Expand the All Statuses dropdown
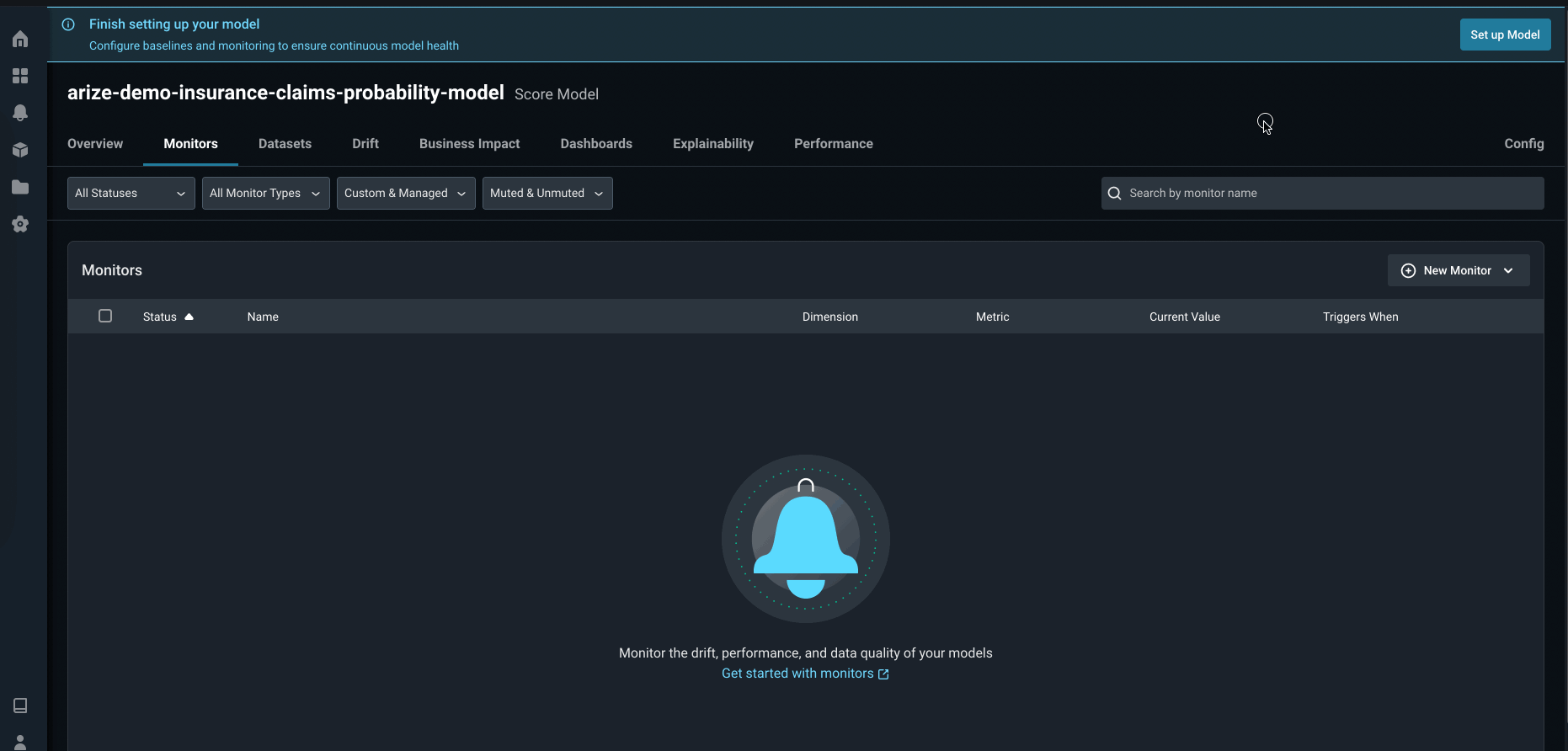This screenshot has width=1568, height=751. [131, 193]
